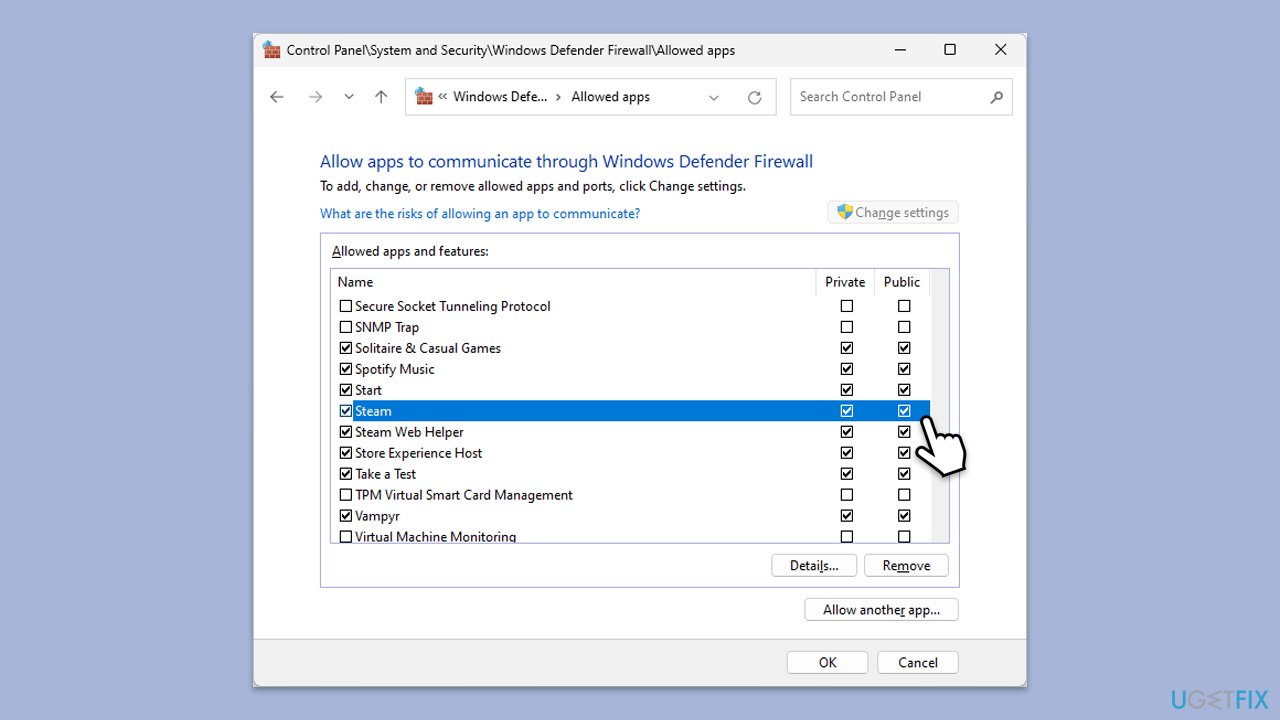This screenshot has height=720, width=1280.
Task: Click the Forward navigation arrow
Action: [x=316, y=96]
